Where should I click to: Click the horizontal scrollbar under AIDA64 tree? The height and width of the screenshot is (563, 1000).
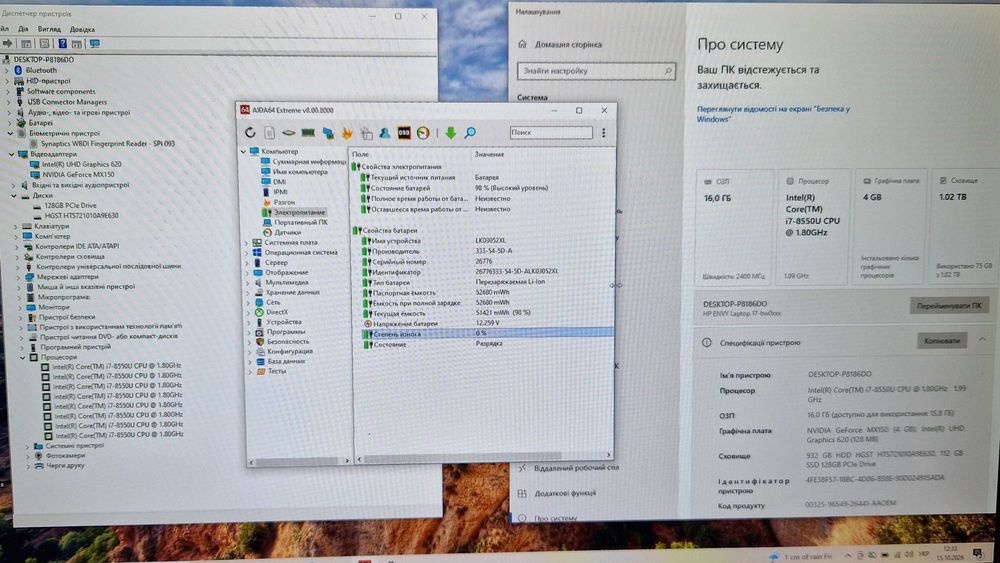(299, 460)
